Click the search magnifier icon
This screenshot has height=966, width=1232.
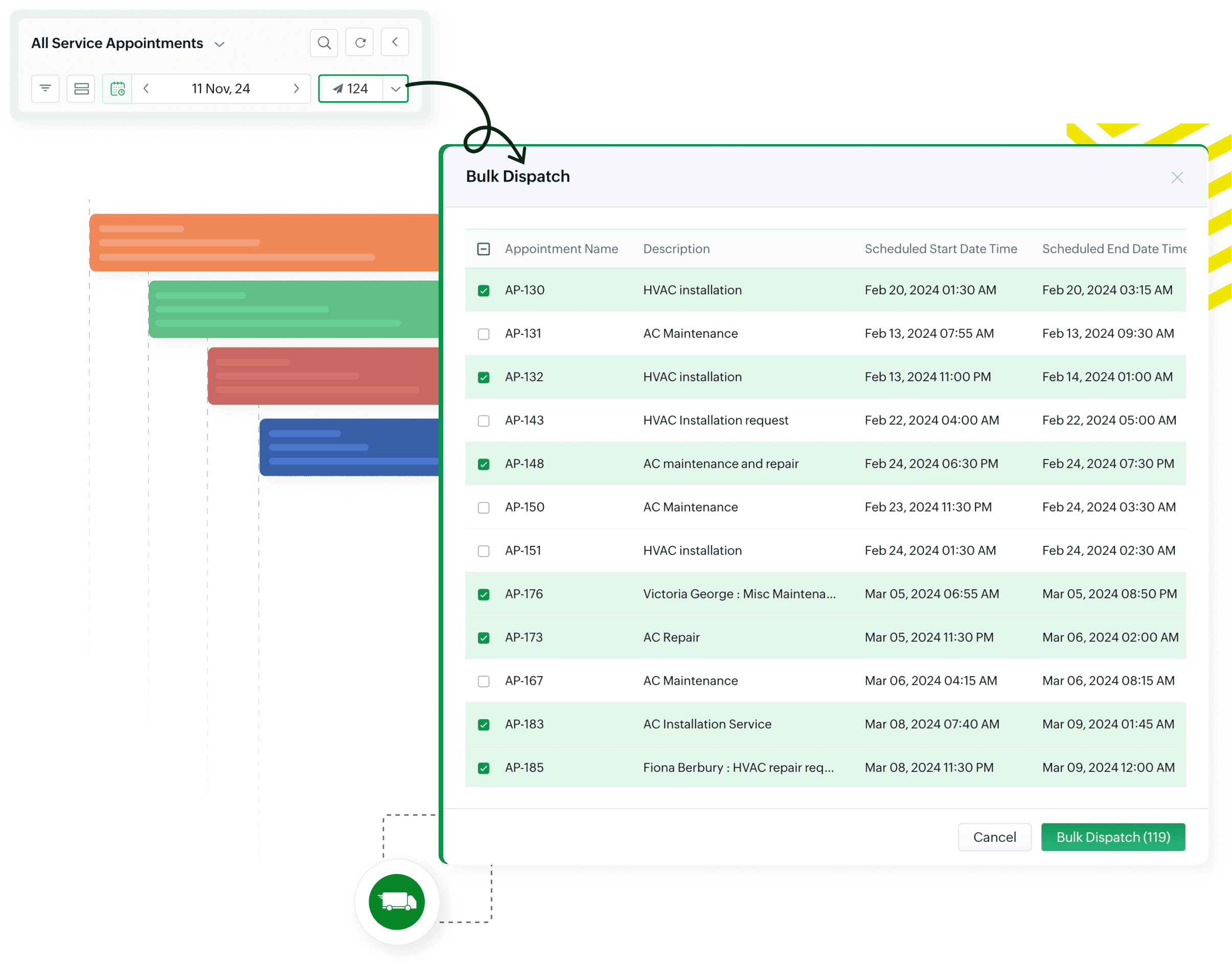click(324, 43)
